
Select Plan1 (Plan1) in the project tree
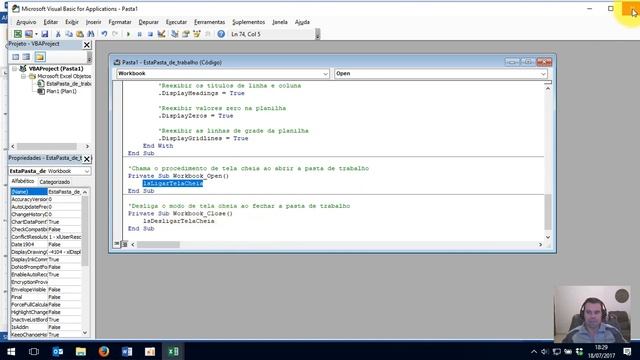[61, 91]
